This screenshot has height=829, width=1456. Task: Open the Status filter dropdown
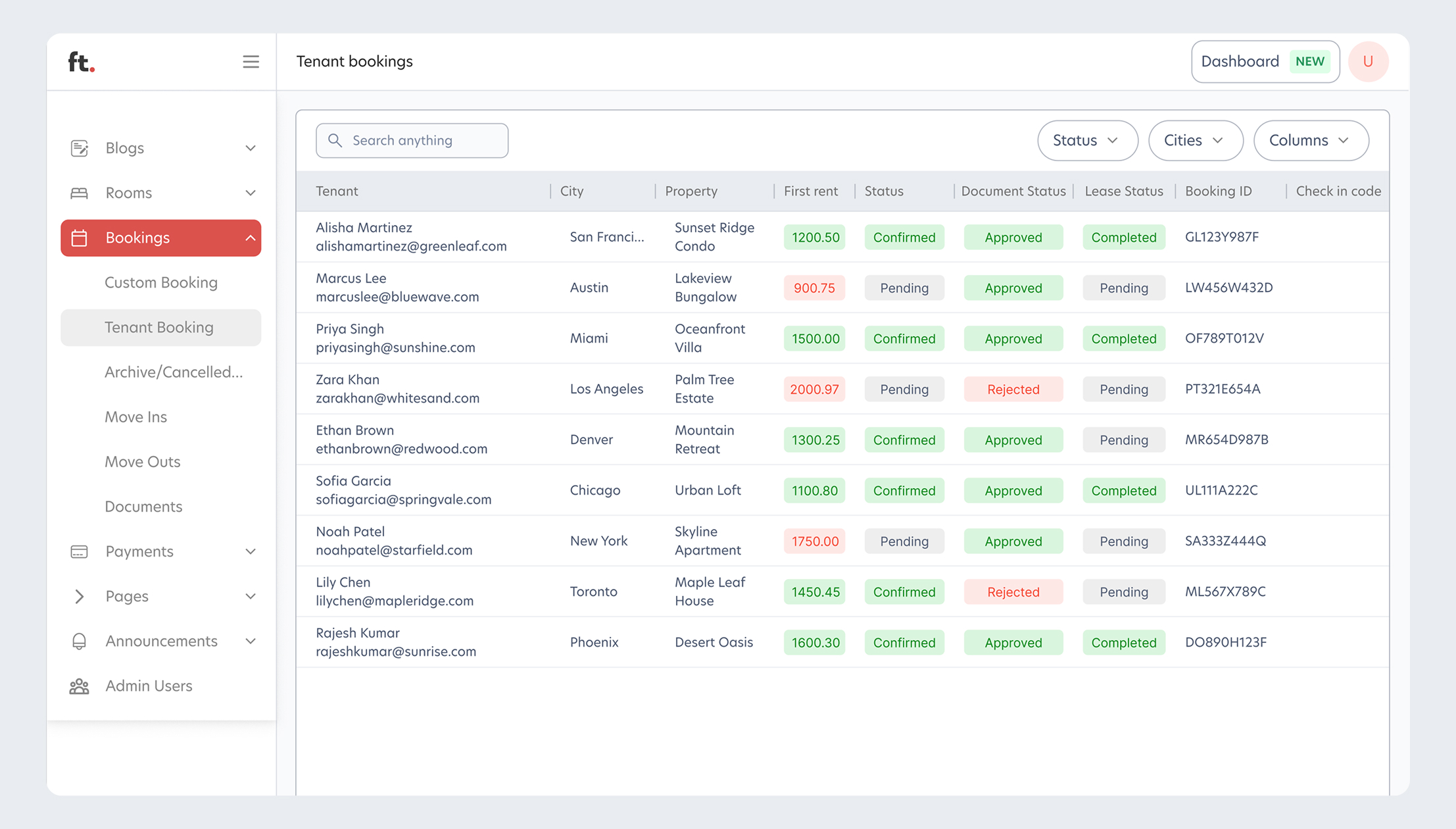(1087, 140)
